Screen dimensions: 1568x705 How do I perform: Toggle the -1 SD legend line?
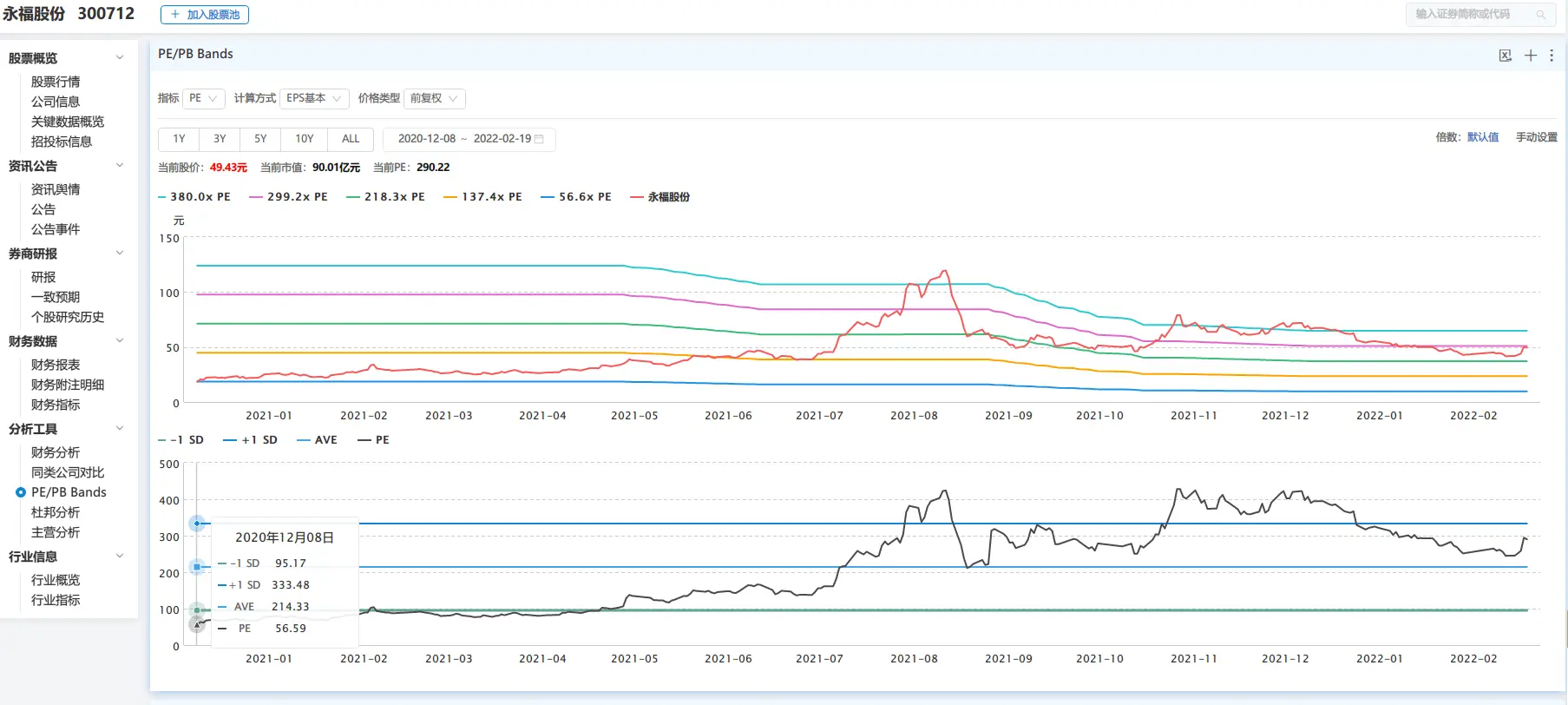(x=181, y=440)
